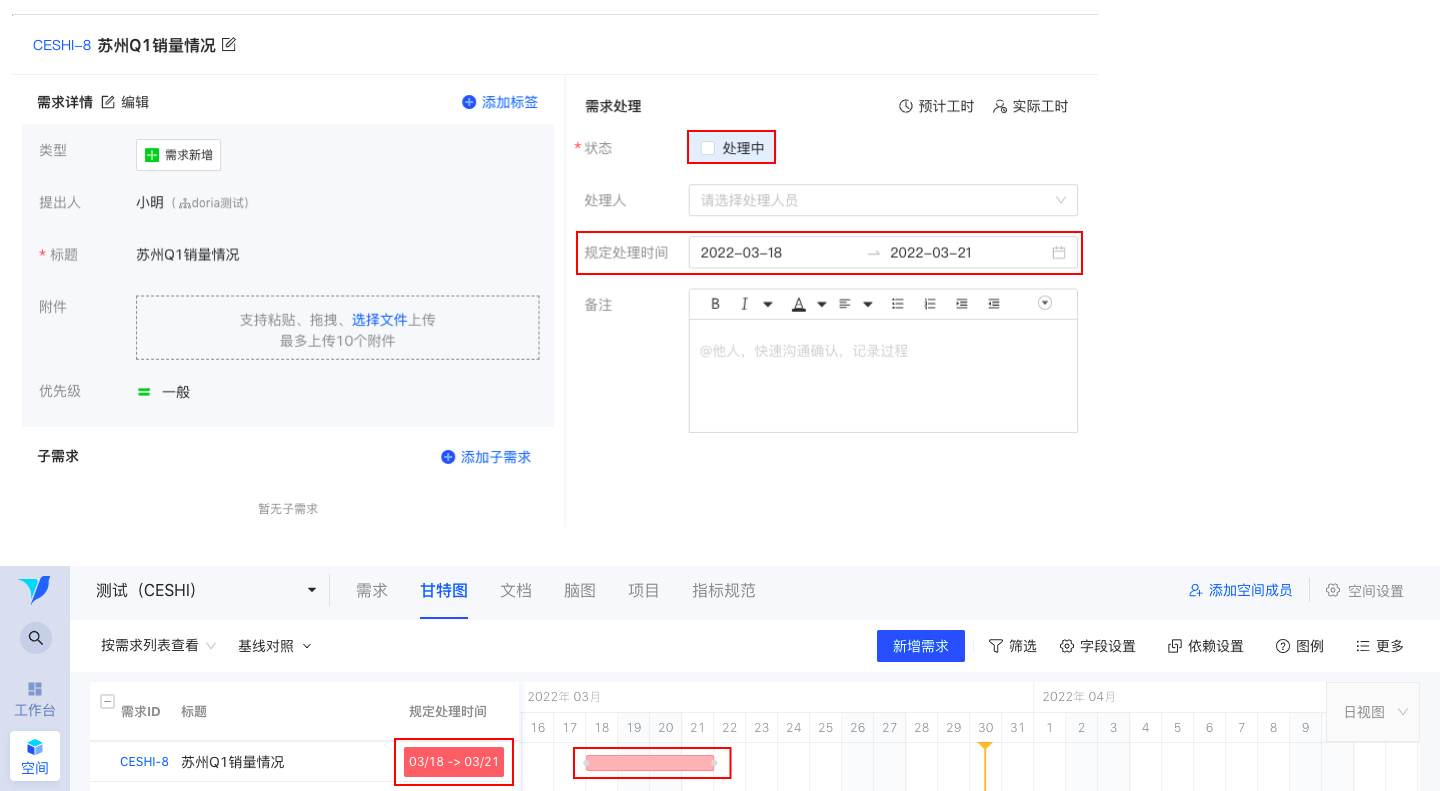Collapse the requirement list via the minus box
1440x791 pixels.
pyautogui.click(x=108, y=701)
